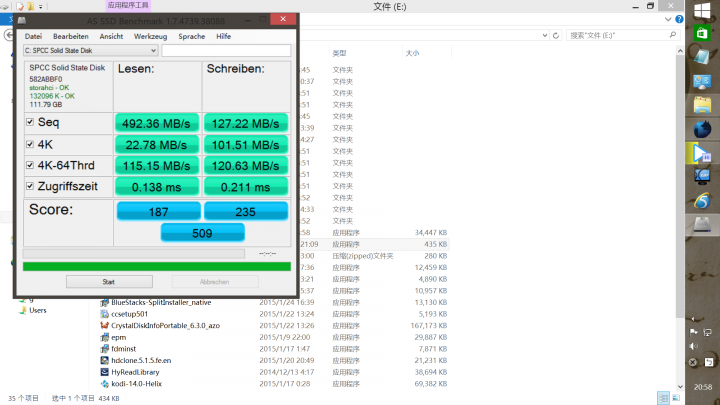
Task: Select CrystalDiskInfoPortable_6.3.0_azo file
Action: (165, 326)
